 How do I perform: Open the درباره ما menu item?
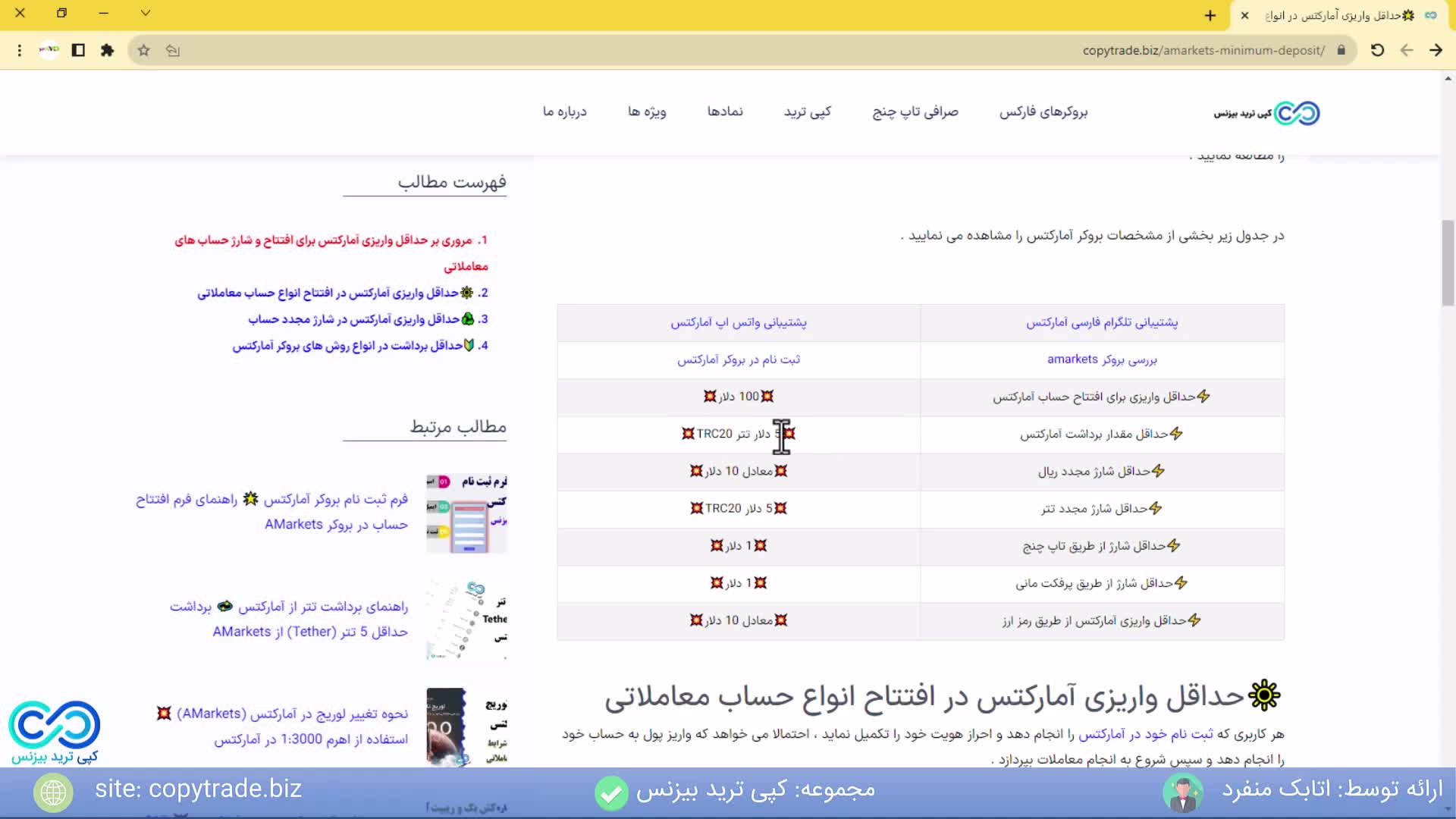pyautogui.click(x=564, y=111)
